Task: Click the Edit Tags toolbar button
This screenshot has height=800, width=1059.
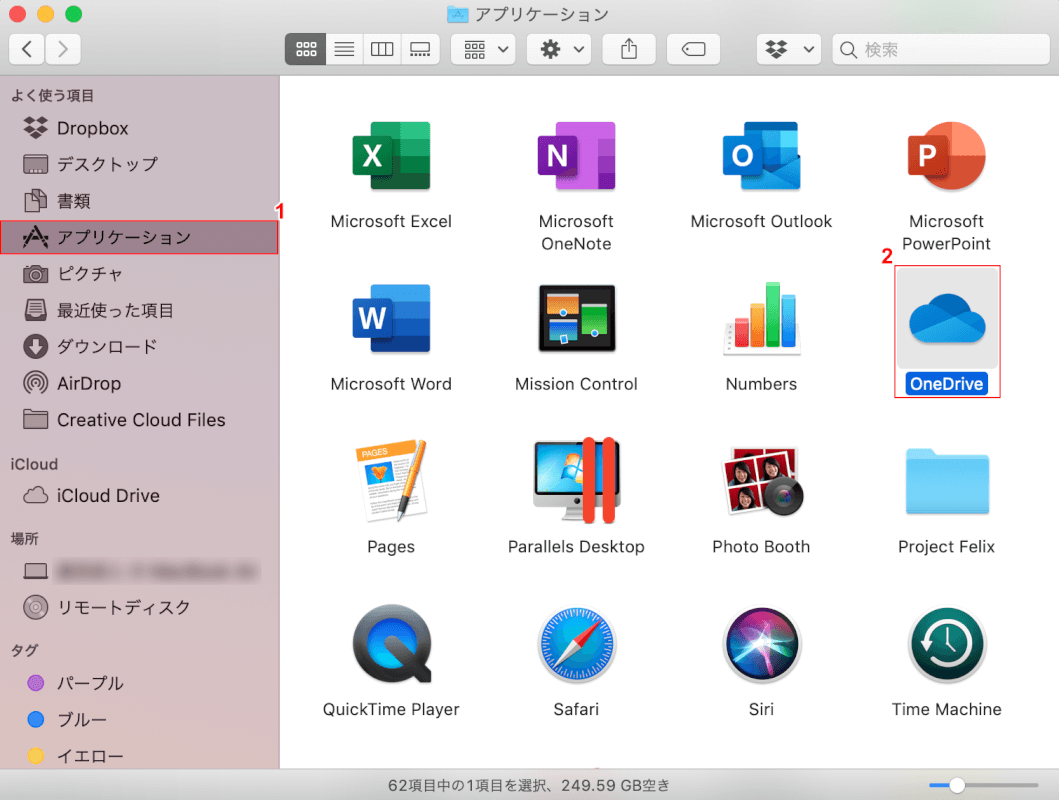Action: tap(694, 49)
